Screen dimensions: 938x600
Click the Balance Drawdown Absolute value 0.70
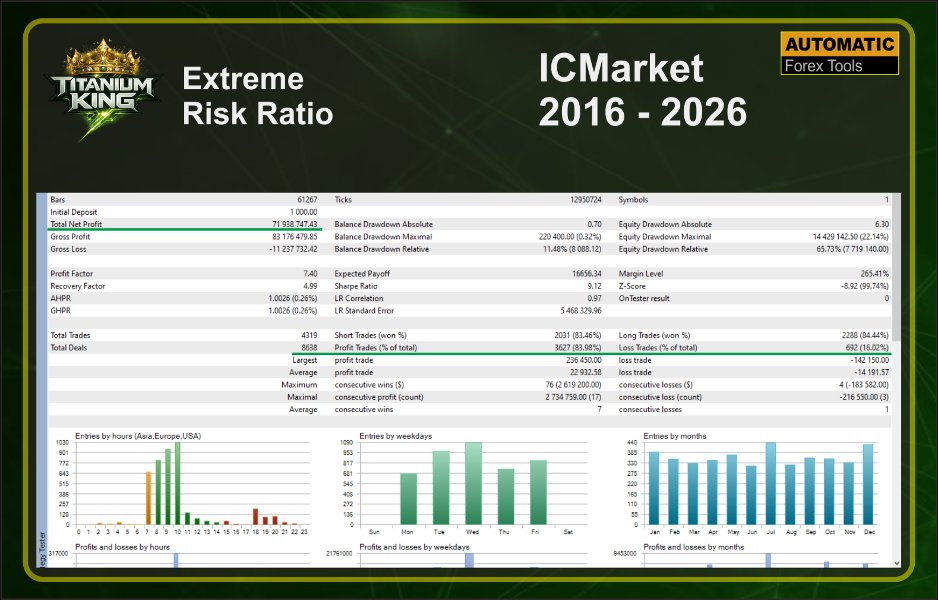tap(594, 224)
